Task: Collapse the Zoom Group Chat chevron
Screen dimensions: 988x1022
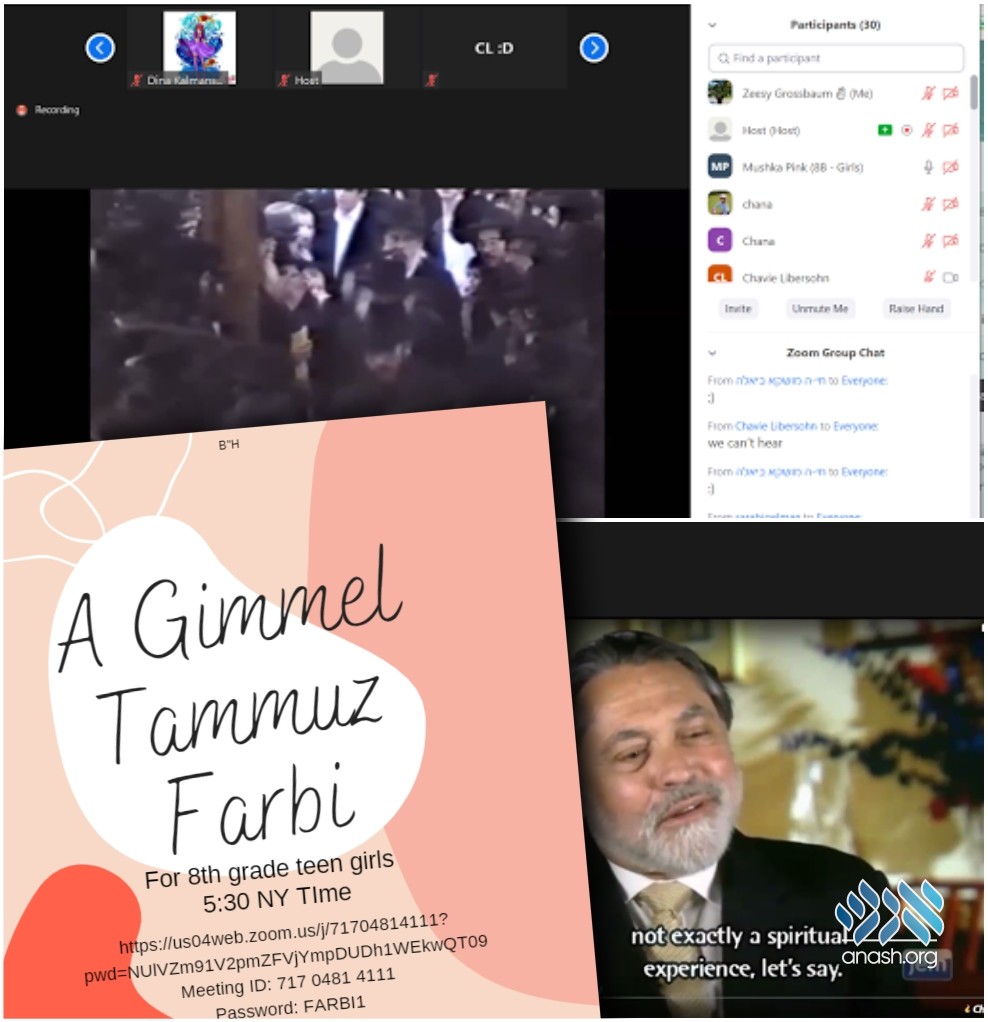Action: [x=712, y=353]
